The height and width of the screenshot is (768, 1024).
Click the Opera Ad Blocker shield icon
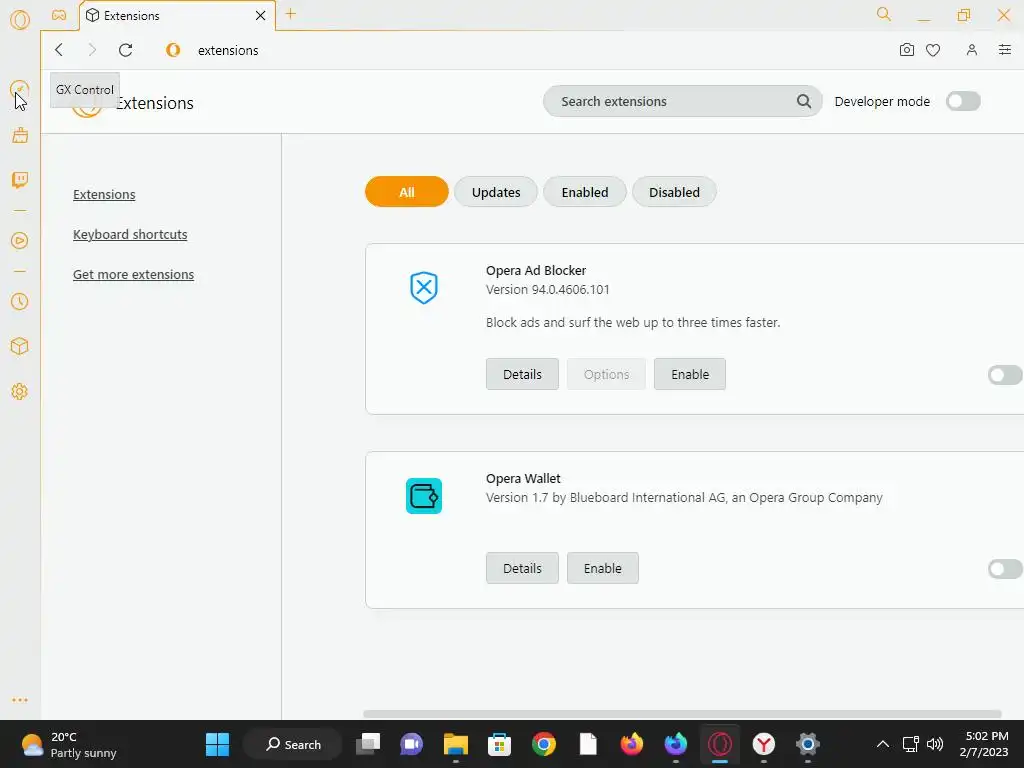(424, 287)
